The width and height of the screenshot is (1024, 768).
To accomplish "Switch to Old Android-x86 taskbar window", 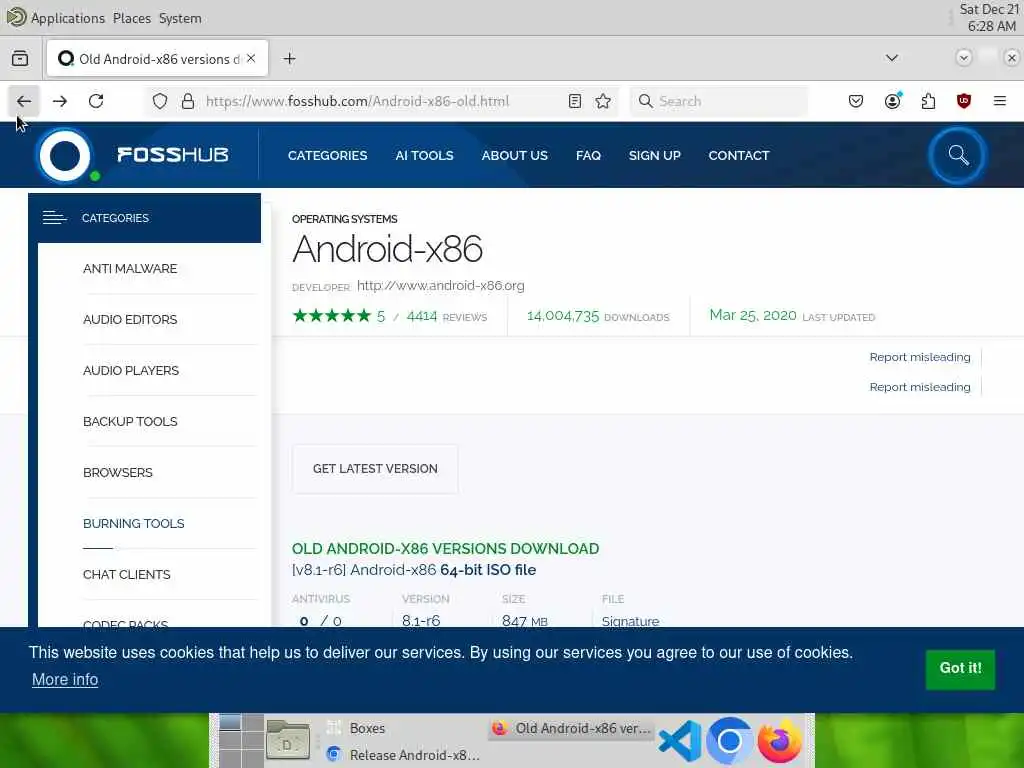I will (571, 728).
